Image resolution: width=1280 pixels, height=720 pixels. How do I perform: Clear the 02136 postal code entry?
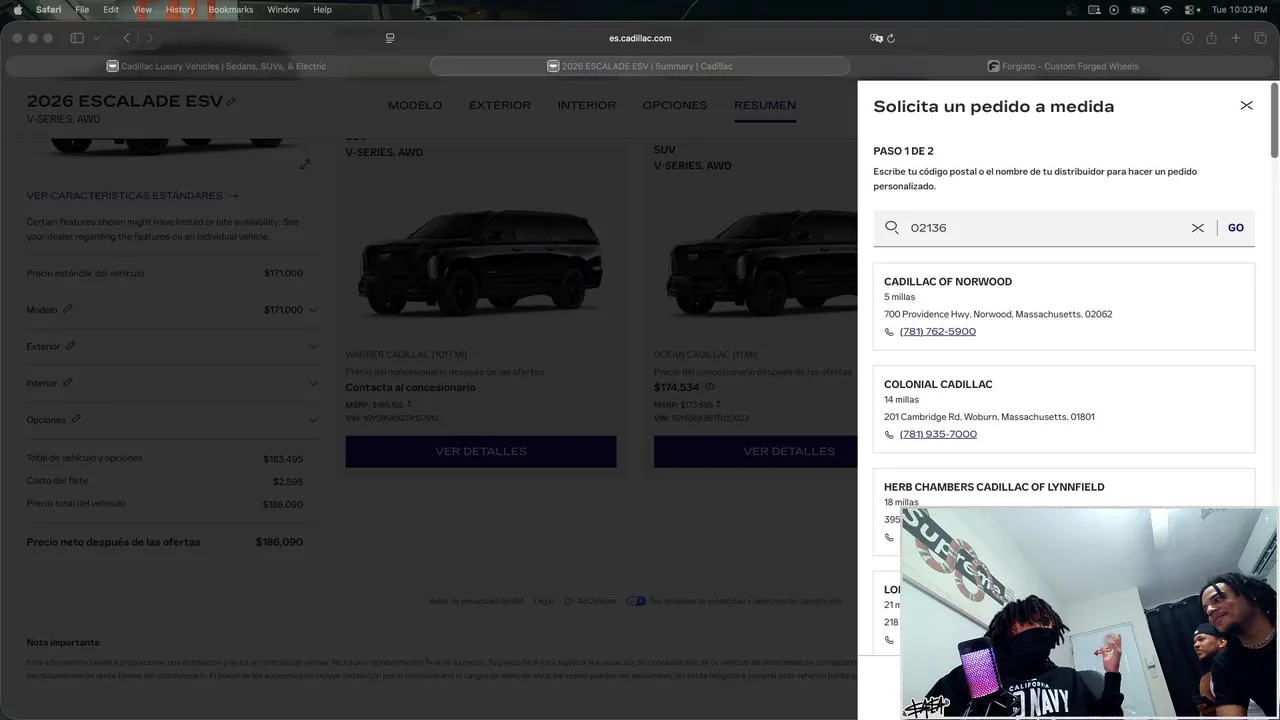[1197, 228]
